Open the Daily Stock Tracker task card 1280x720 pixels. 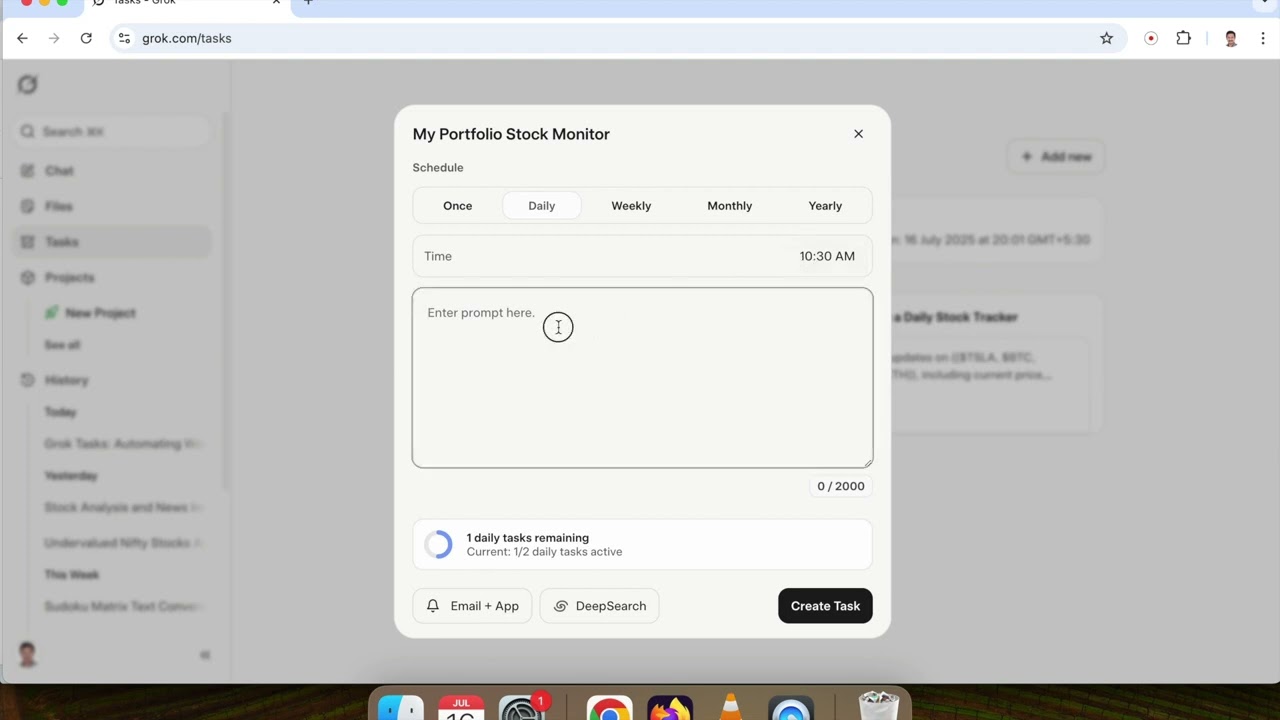(997, 363)
